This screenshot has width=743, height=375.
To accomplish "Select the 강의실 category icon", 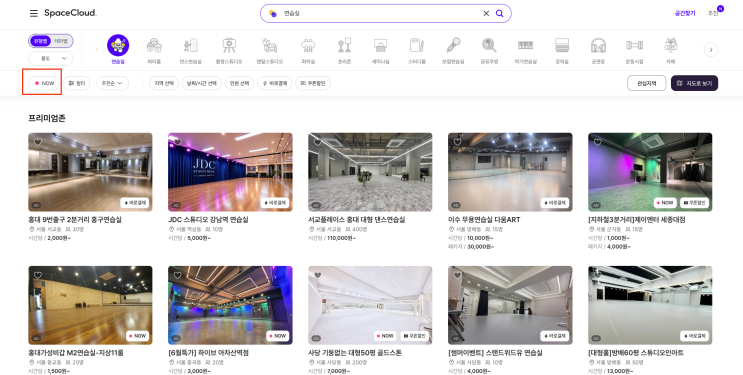I will pyautogui.click(x=562, y=46).
